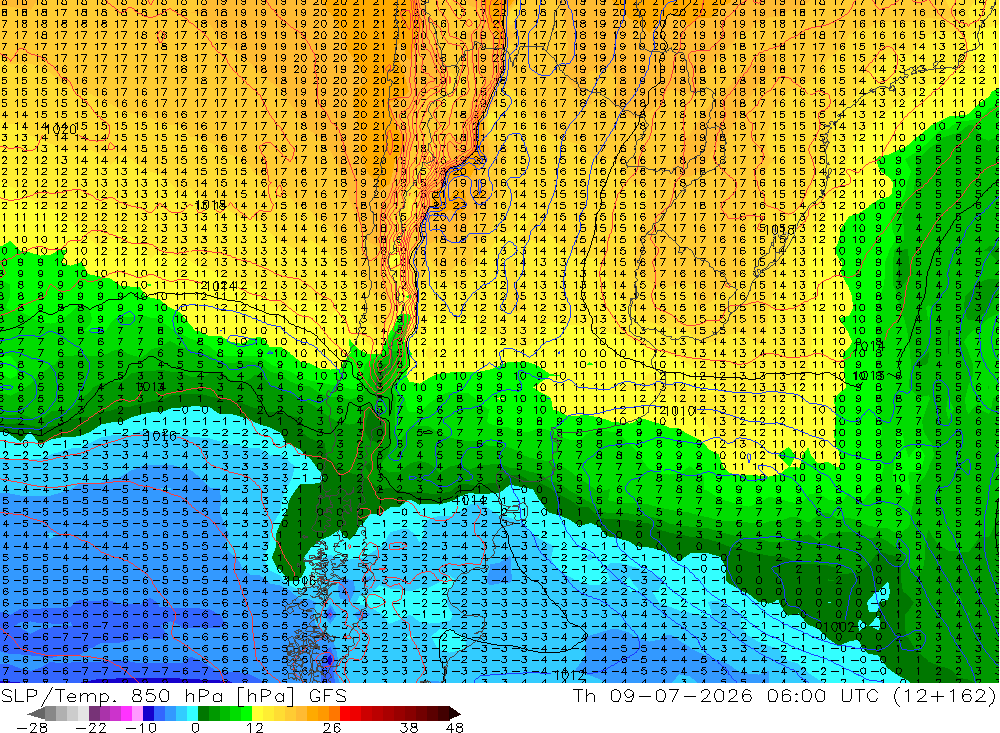This screenshot has width=1000, height=733.
Task: Click the 0 label under the colour scale
Action: 195,728
